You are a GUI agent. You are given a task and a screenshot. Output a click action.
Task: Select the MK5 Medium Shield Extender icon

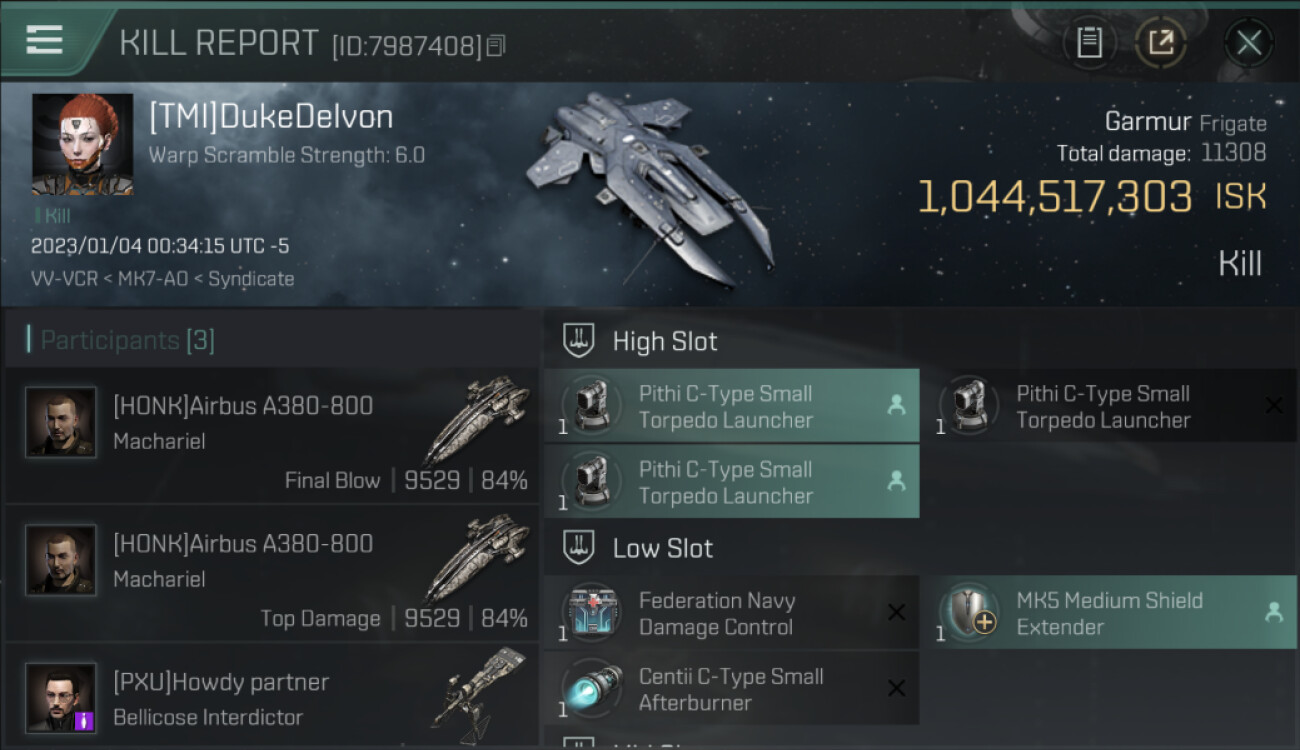click(969, 613)
